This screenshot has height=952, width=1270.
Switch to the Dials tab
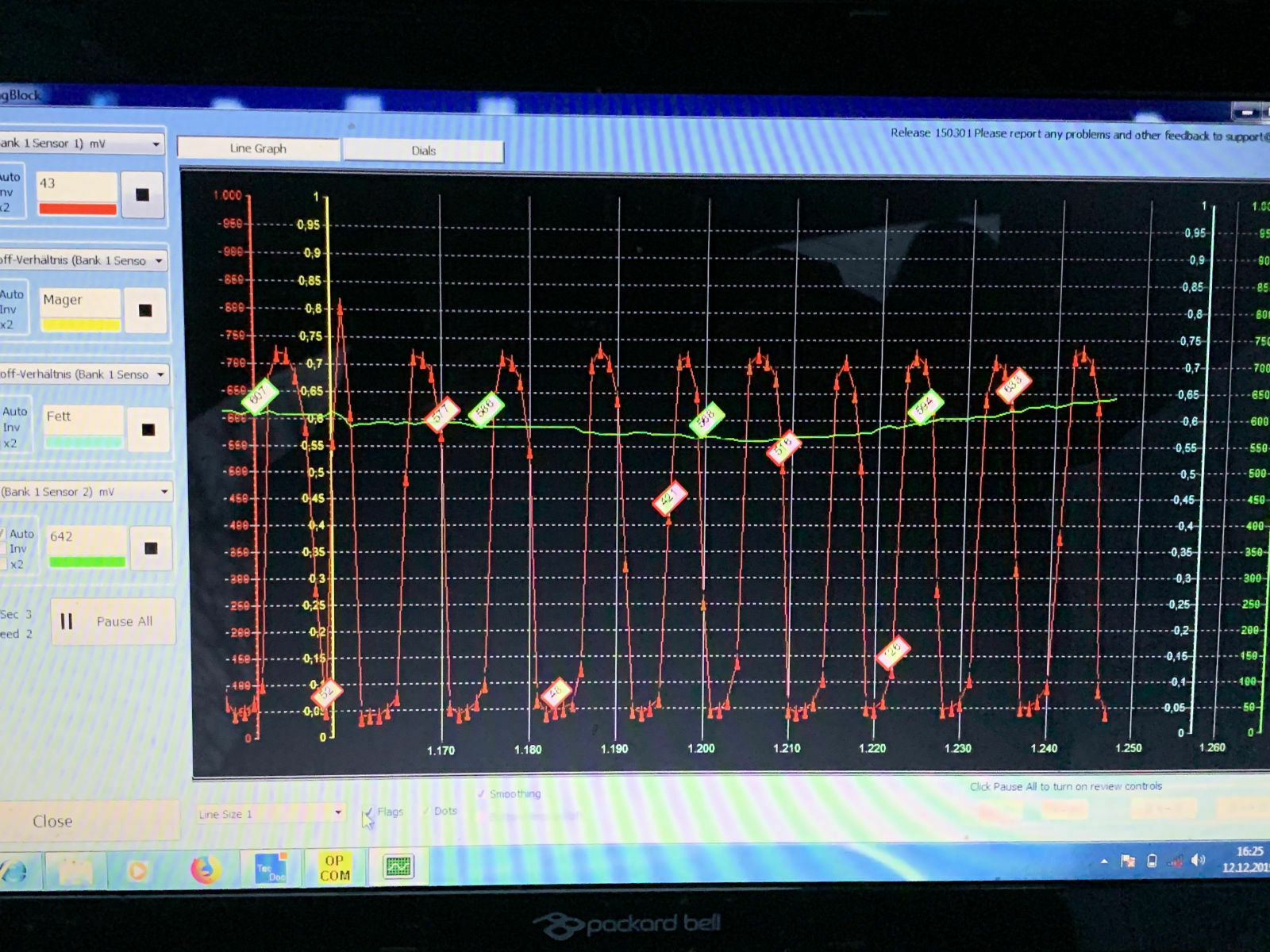click(423, 151)
